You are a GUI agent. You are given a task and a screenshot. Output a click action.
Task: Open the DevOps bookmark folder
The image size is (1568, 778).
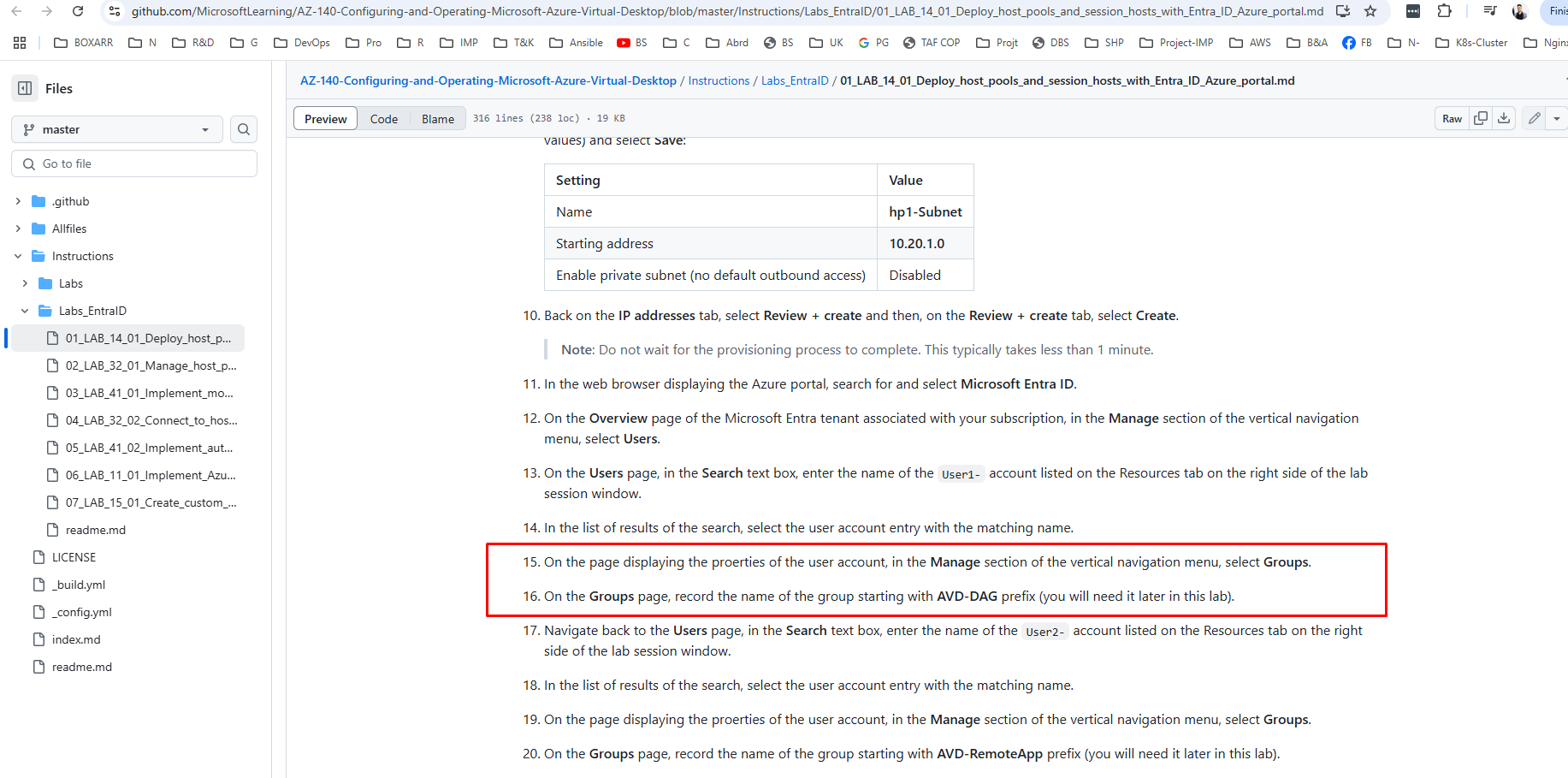[302, 43]
